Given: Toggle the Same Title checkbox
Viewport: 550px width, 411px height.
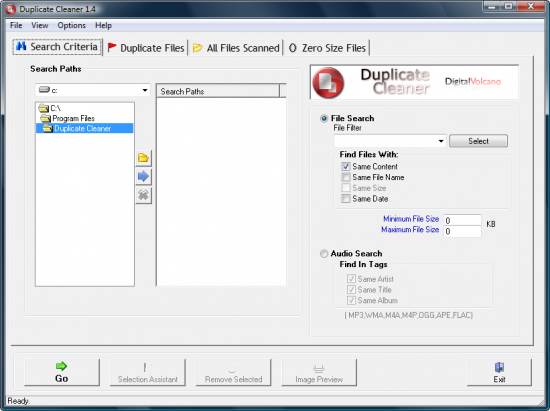Looking at the screenshot, I should pos(351,290).
